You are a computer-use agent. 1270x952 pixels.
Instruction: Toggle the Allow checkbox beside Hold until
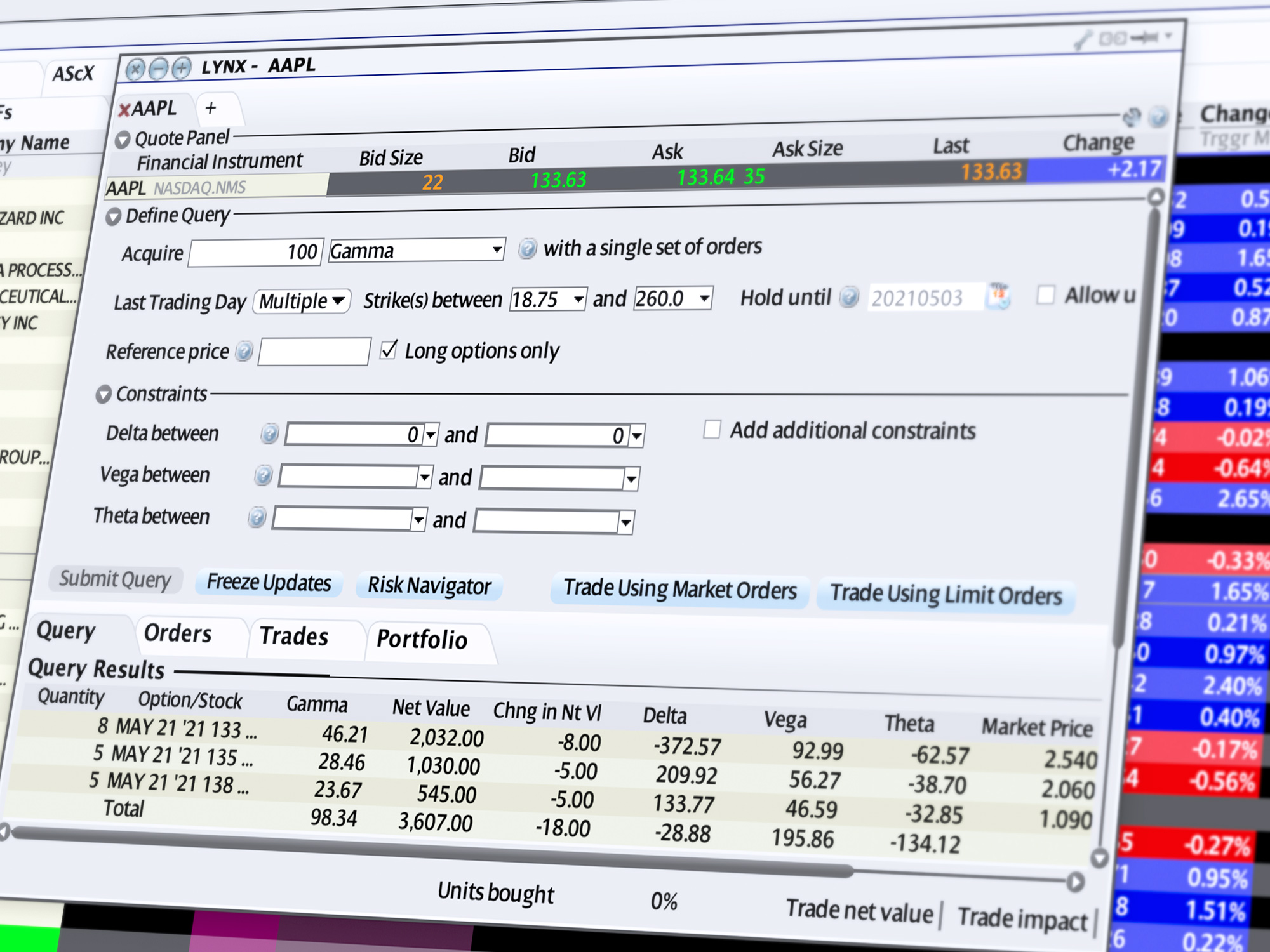1045,294
